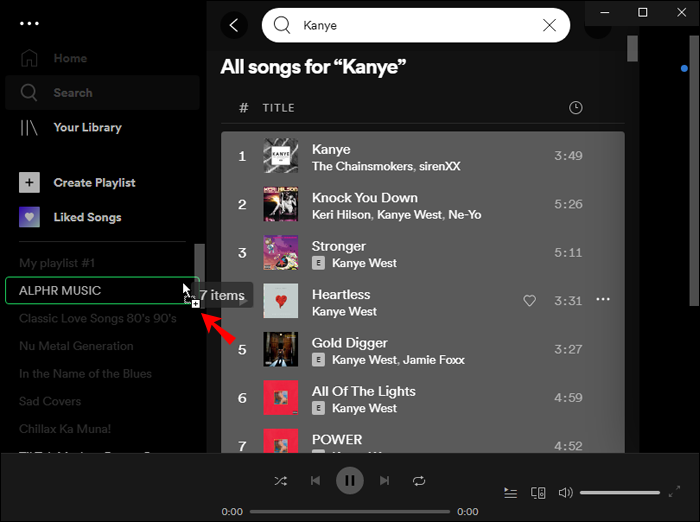Pause playback
The image size is (700, 522).
tap(350, 481)
